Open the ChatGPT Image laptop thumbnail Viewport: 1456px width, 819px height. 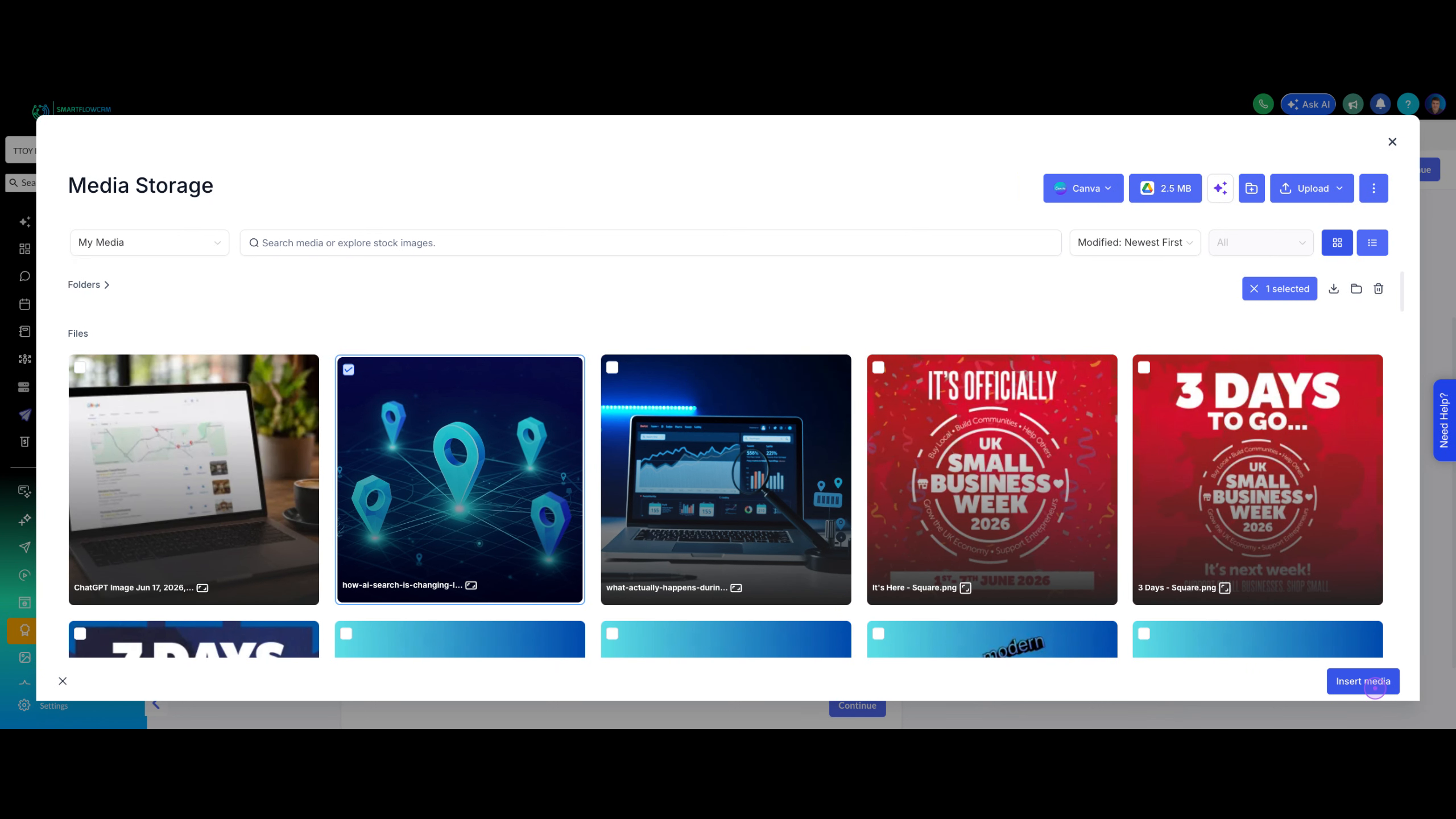[194, 479]
